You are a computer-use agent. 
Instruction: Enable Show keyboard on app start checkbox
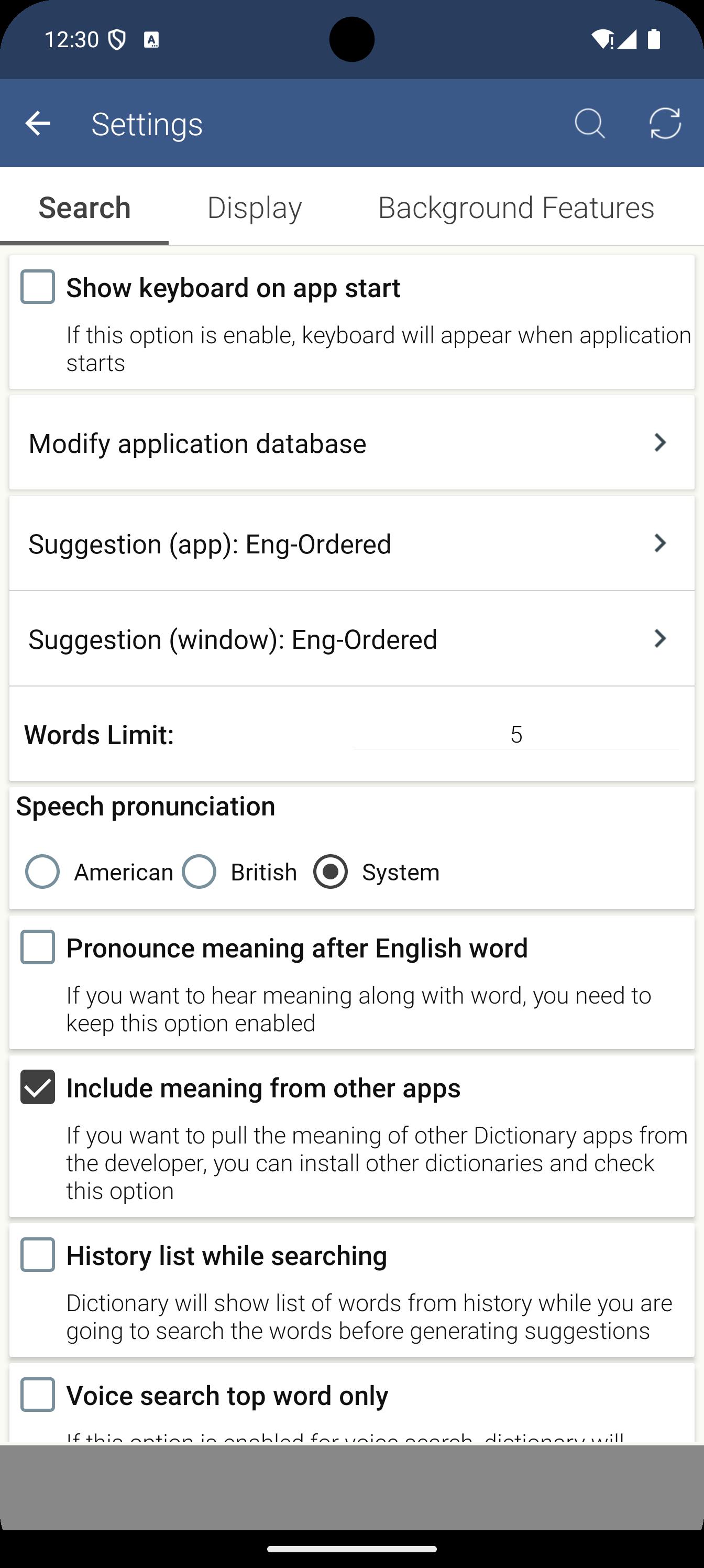(38, 287)
